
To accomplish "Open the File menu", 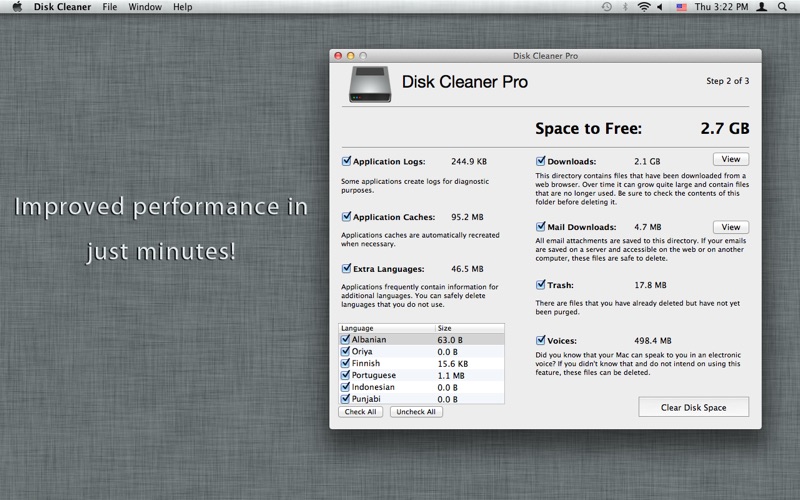I will click(x=110, y=7).
